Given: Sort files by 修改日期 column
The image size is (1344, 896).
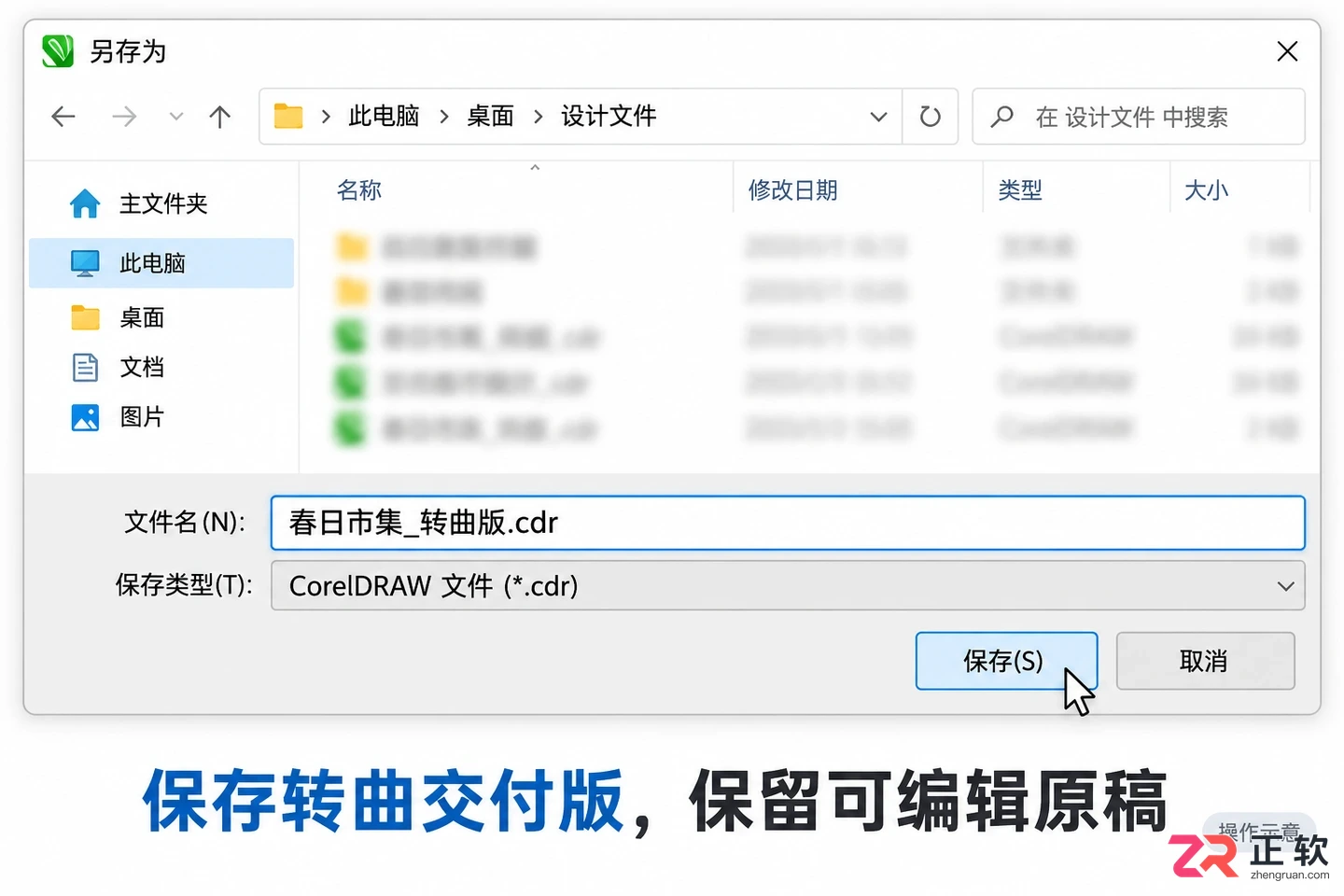Looking at the screenshot, I should [793, 190].
